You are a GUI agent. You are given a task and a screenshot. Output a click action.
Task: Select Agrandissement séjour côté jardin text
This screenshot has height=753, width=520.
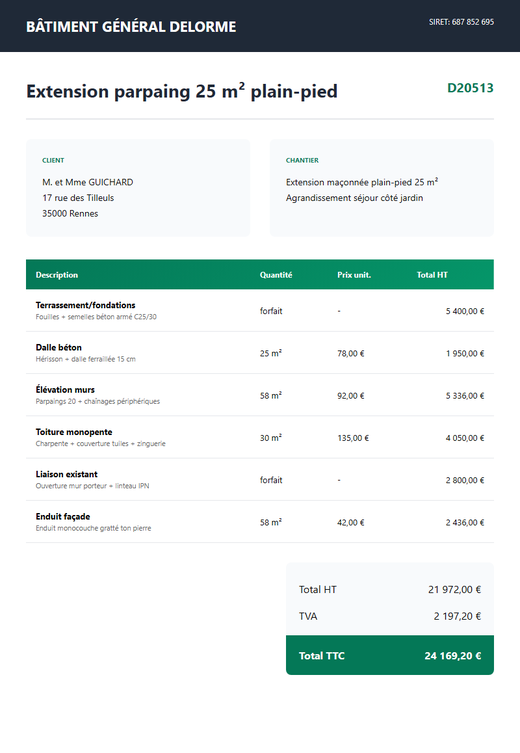click(x=354, y=198)
